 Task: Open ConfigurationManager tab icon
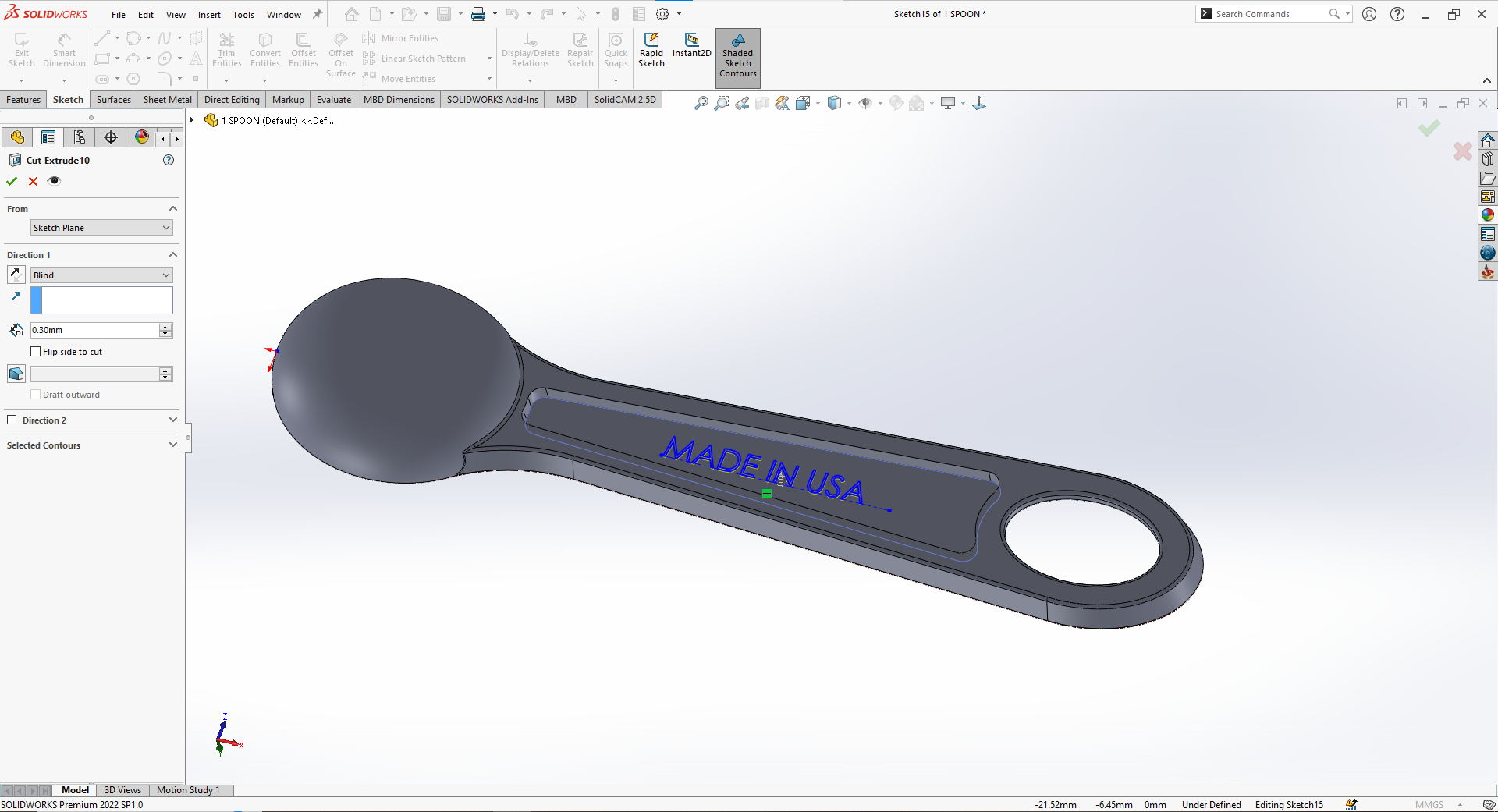point(80,137)
